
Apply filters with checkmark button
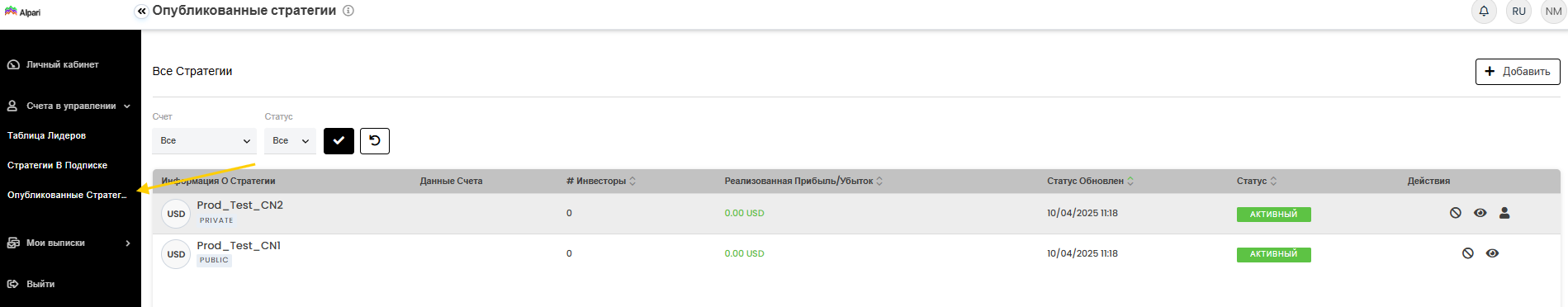coord(339,141)
